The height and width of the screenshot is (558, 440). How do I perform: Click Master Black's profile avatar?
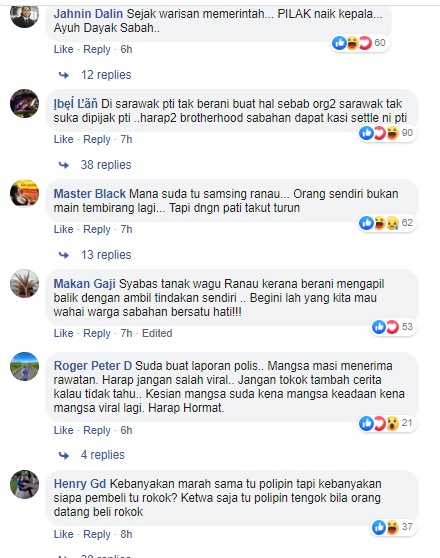(24, 194)
